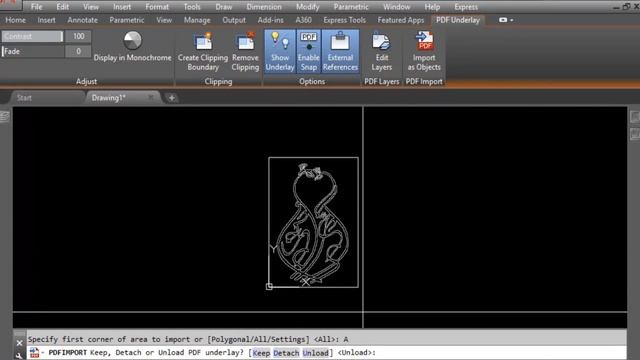This screenshot has width=640, height=360.
Task: Click the Contrast value field showing 100
Action: tap(78, 36)
